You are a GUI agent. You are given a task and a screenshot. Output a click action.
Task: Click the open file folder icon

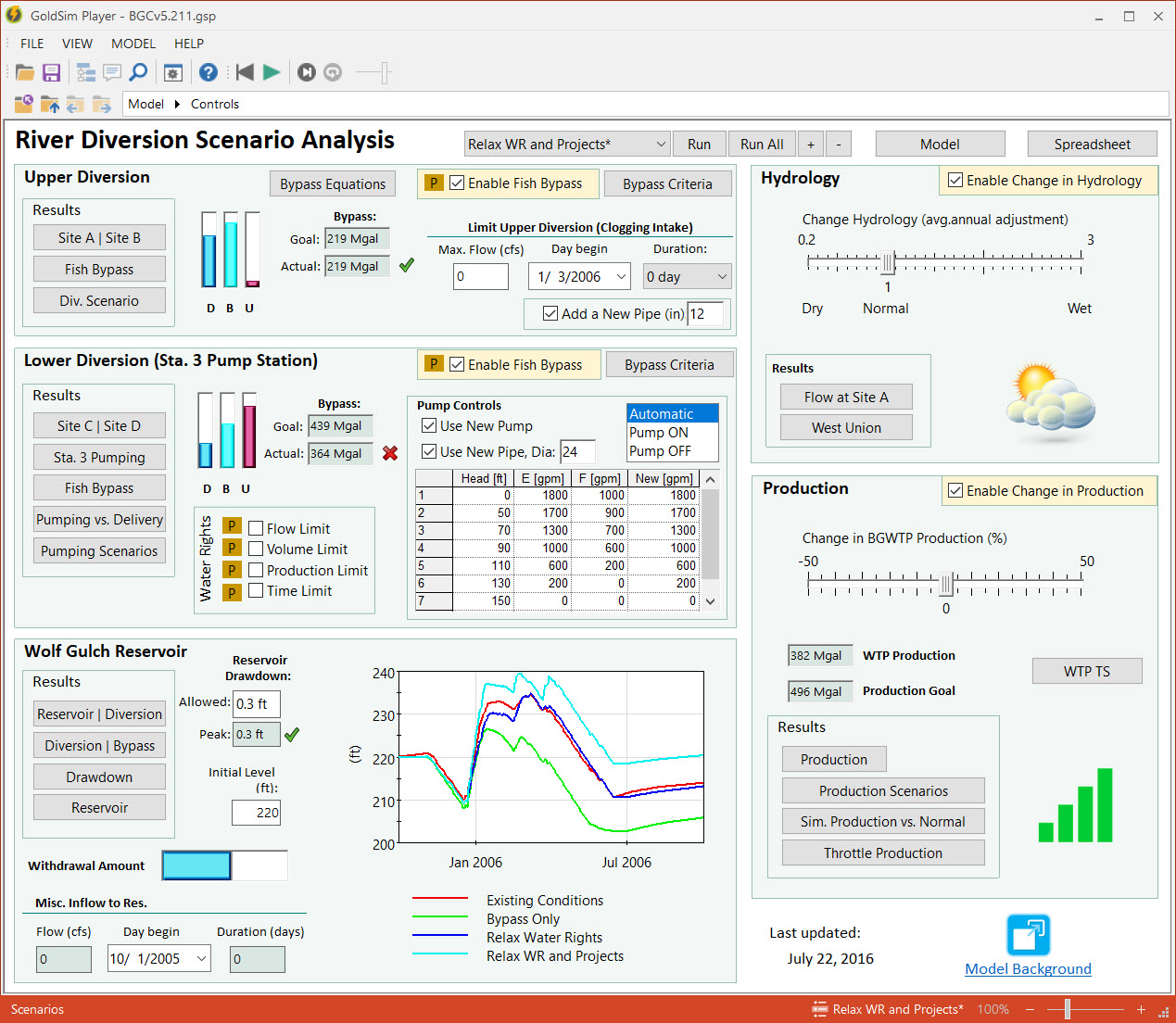[25, 72]
